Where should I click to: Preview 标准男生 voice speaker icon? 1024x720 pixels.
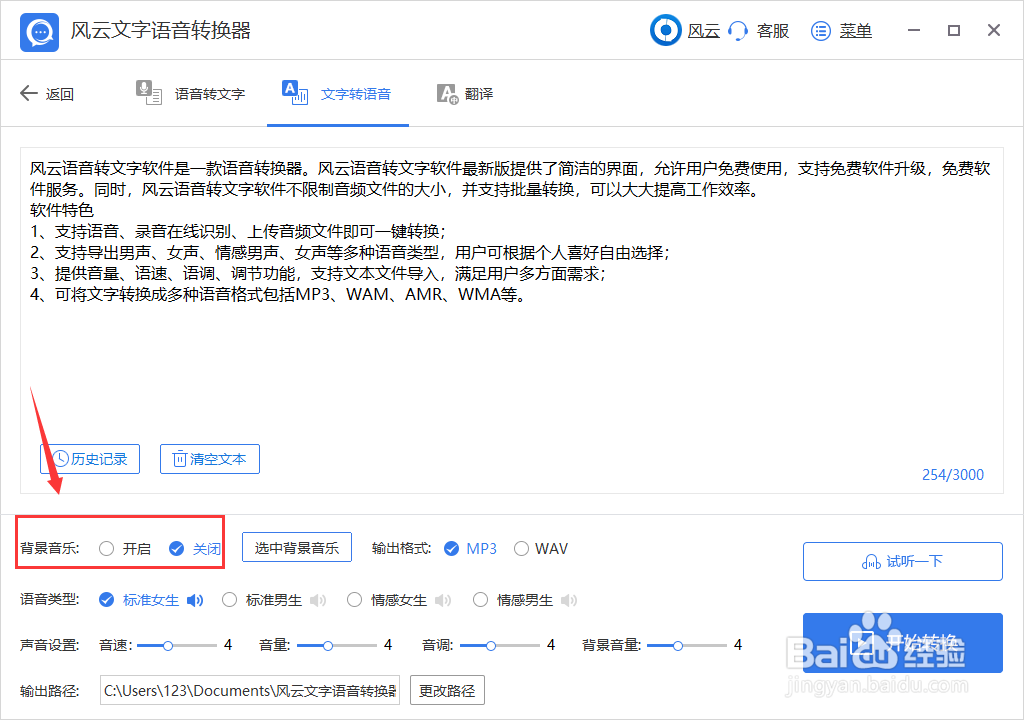click(318, 600)
